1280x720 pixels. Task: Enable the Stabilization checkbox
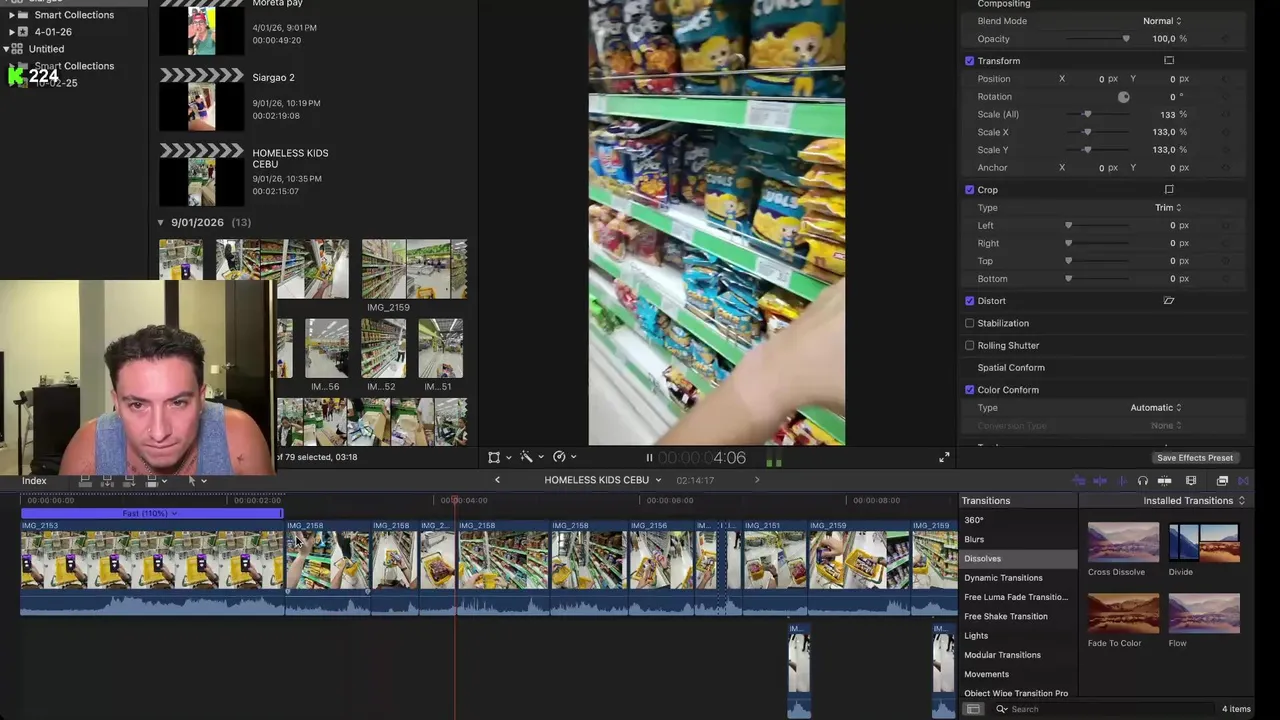coord(969,323)
